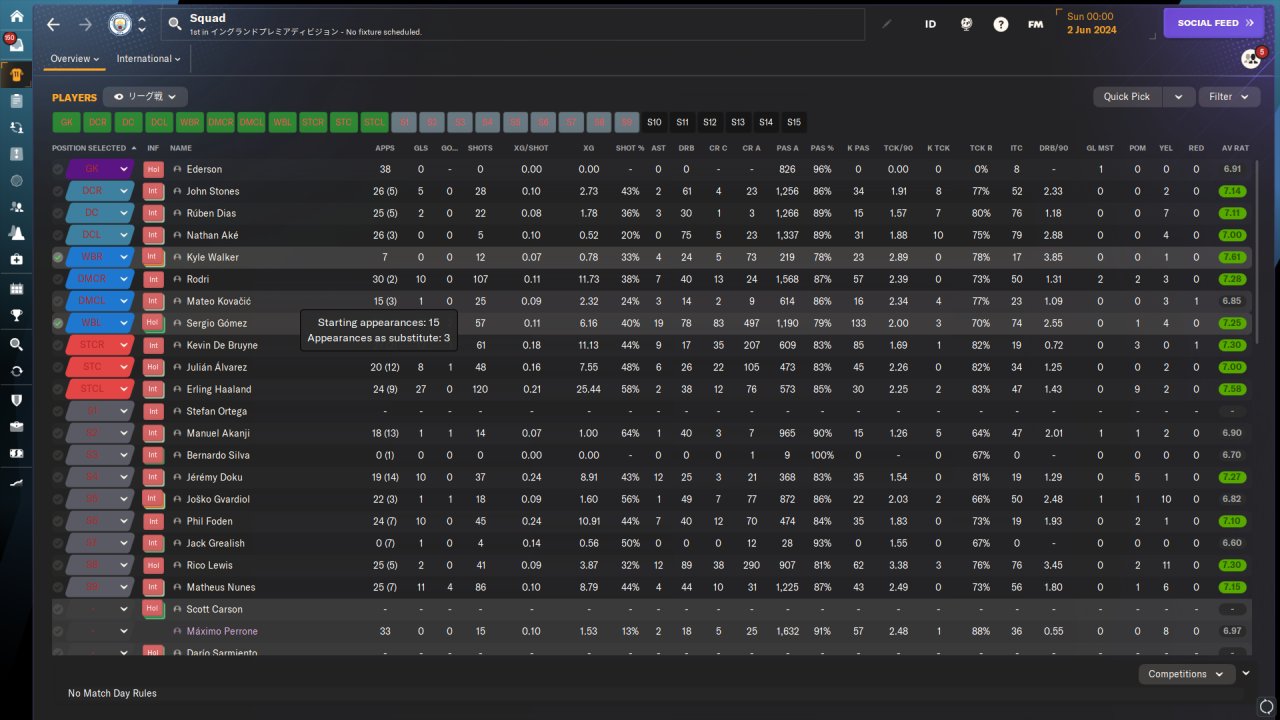Toggle the ID button in the top bar
This screenshot has width=1280, height=720.
(x=930, y=24)
